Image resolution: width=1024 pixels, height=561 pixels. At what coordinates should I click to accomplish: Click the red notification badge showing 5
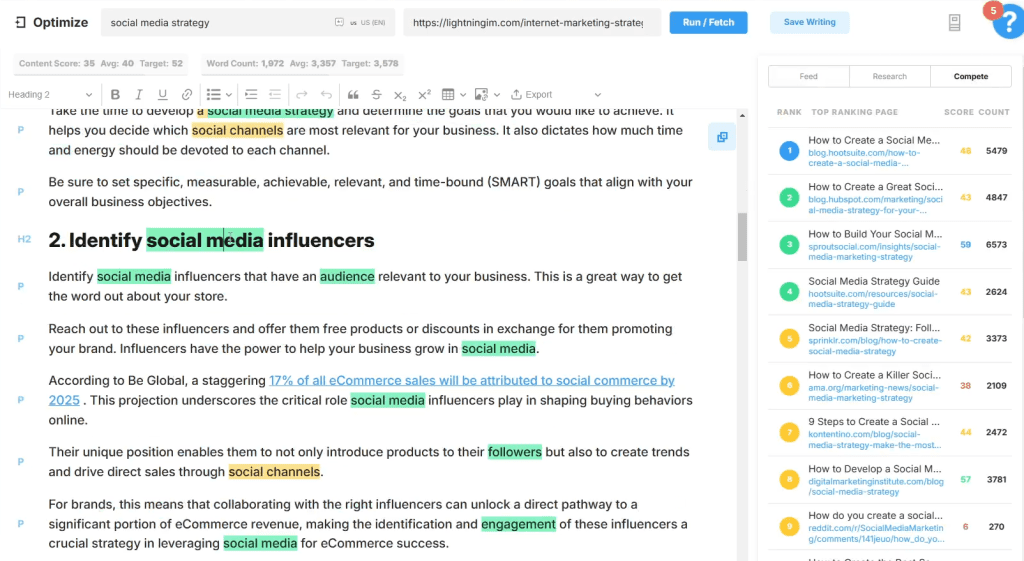(x=993, y=10)
